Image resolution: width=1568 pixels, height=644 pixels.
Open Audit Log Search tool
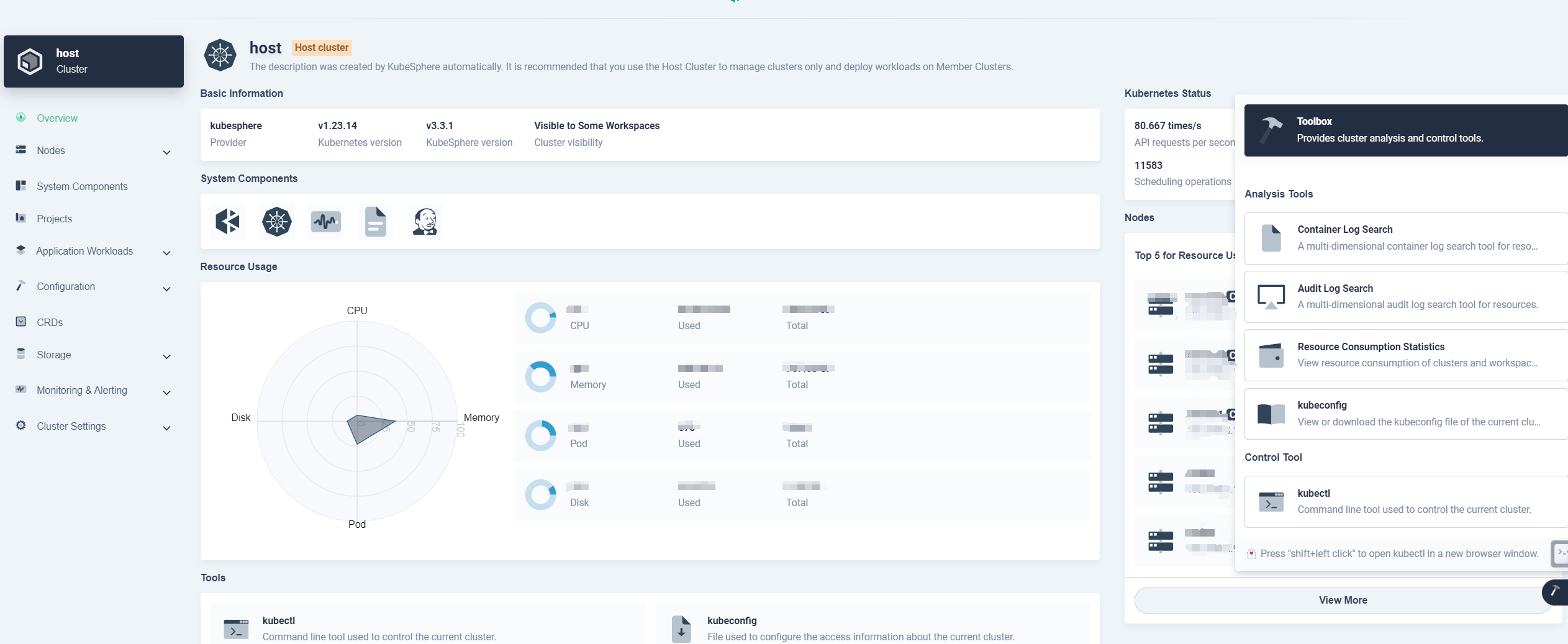click(1406, 296)
